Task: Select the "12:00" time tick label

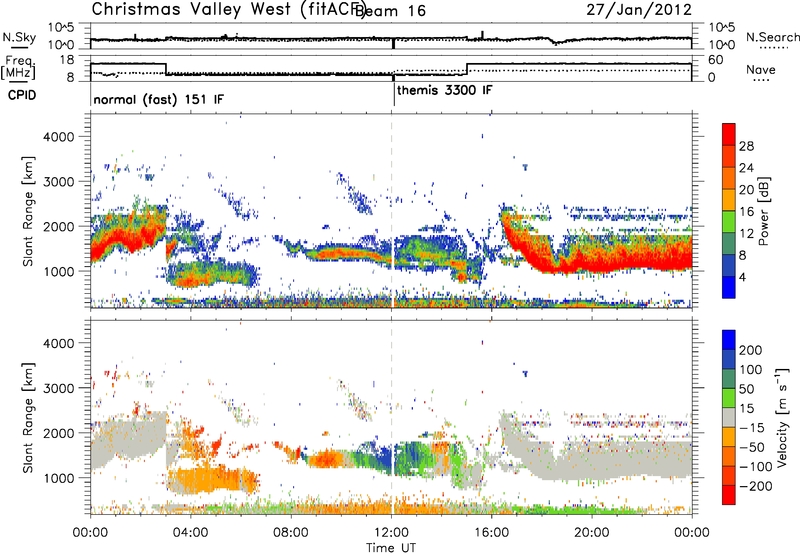Action: tap(391, 533)
